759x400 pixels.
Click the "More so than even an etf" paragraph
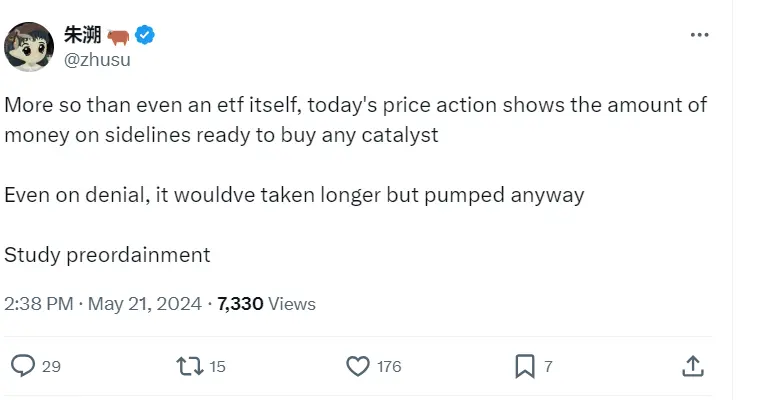355,120
